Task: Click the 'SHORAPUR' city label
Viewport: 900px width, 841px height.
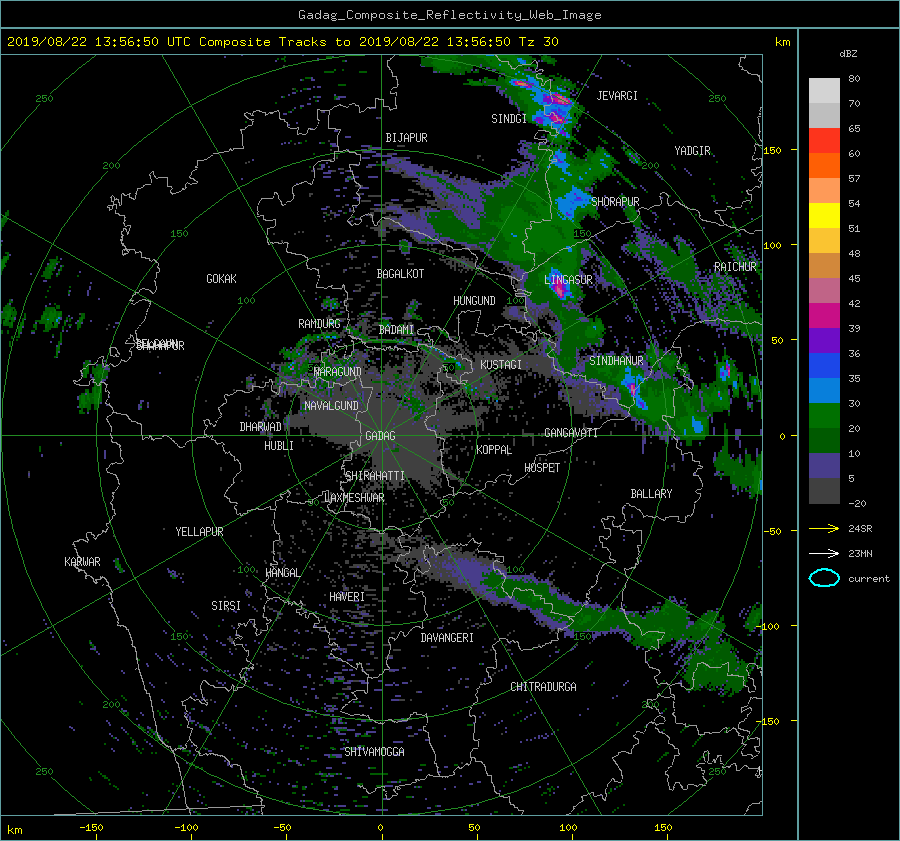Action: (x=615, y=202)
